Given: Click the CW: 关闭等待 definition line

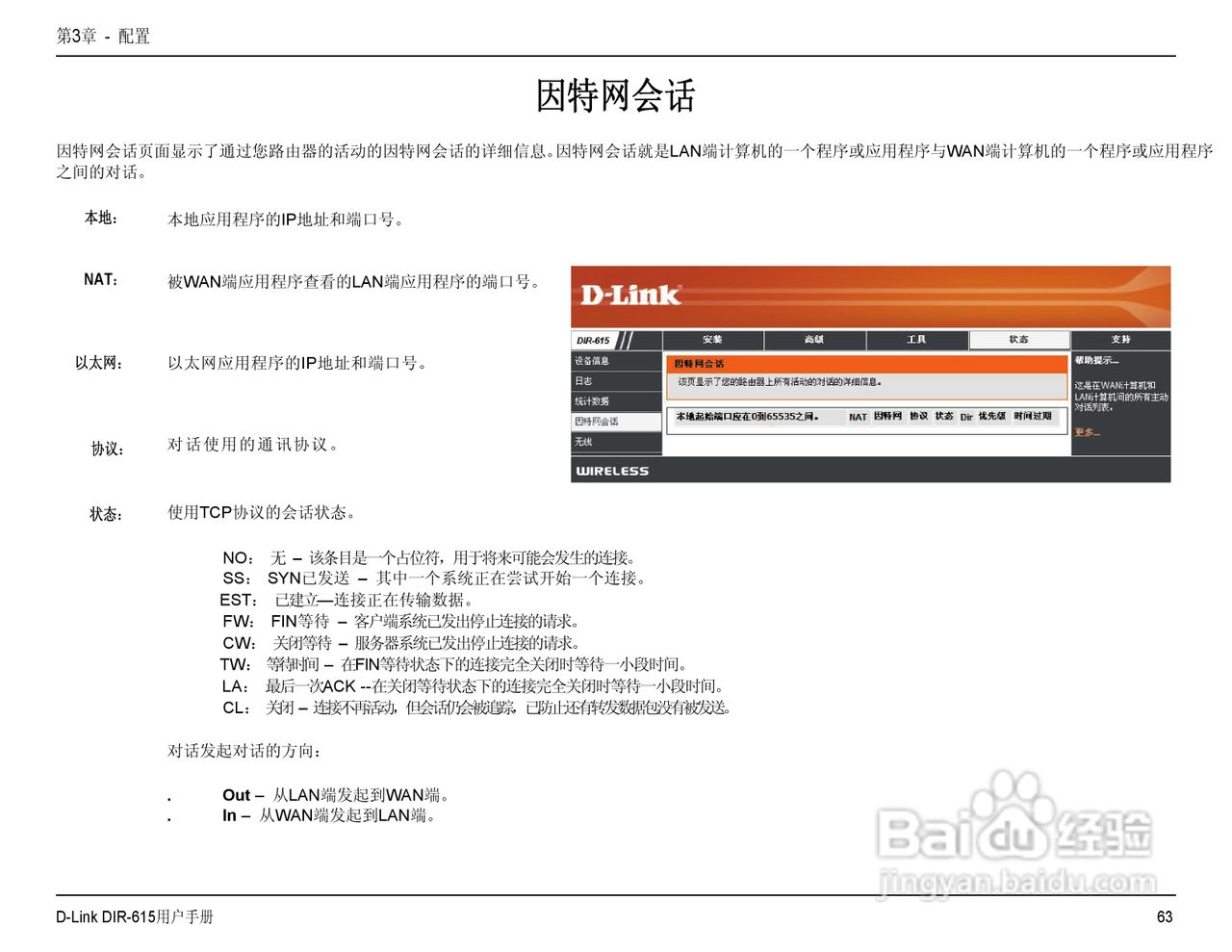Looking at the screenshot, I should pos(400,643).
